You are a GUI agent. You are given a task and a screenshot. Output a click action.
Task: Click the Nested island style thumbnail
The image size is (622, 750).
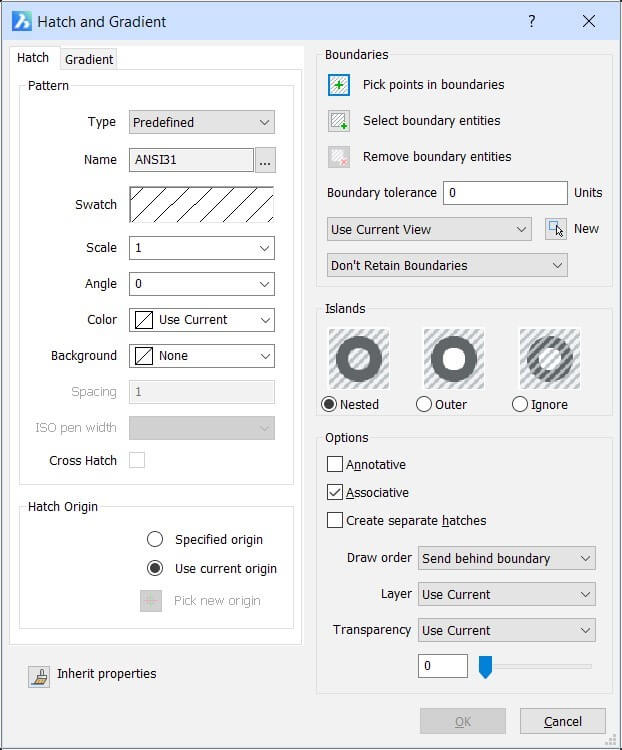[x=359, y=359]
